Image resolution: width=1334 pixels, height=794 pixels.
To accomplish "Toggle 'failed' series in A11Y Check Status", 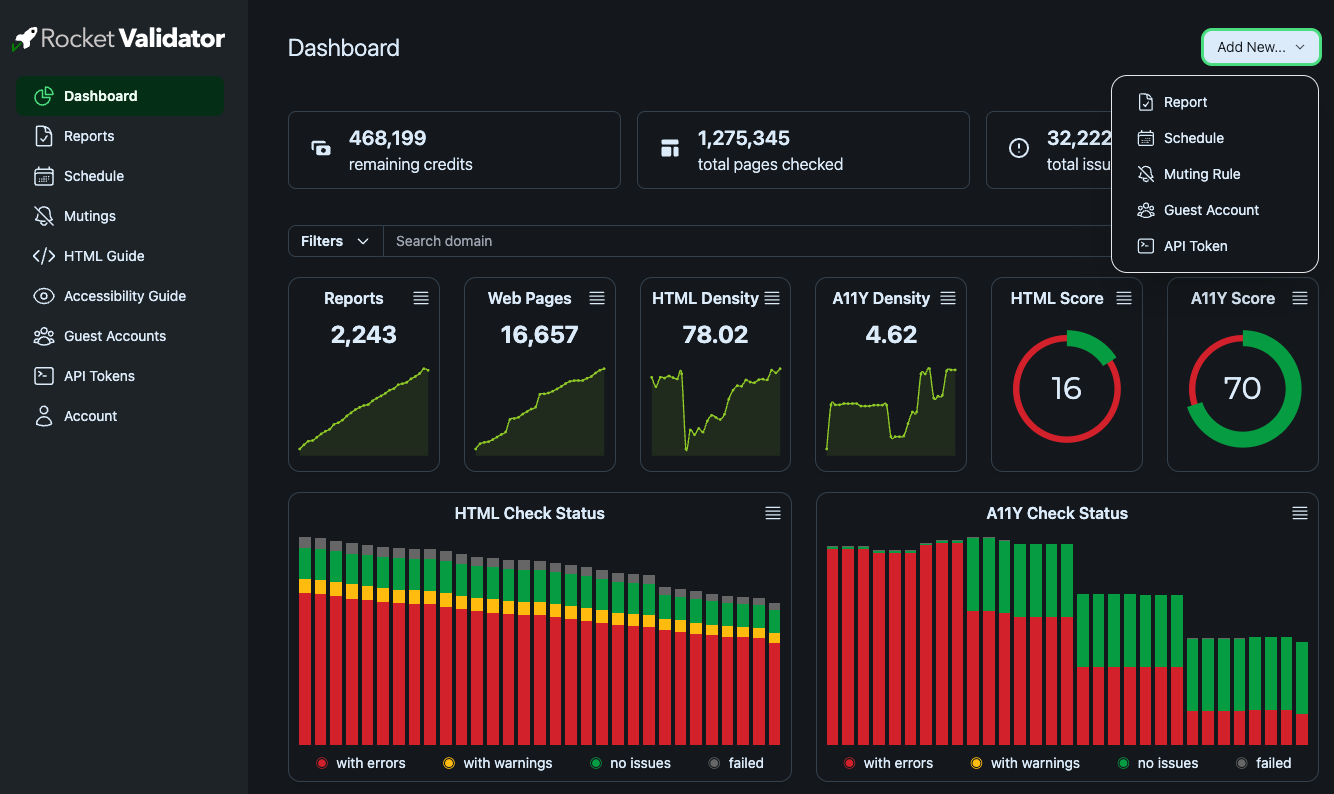I will (1263, 763).
